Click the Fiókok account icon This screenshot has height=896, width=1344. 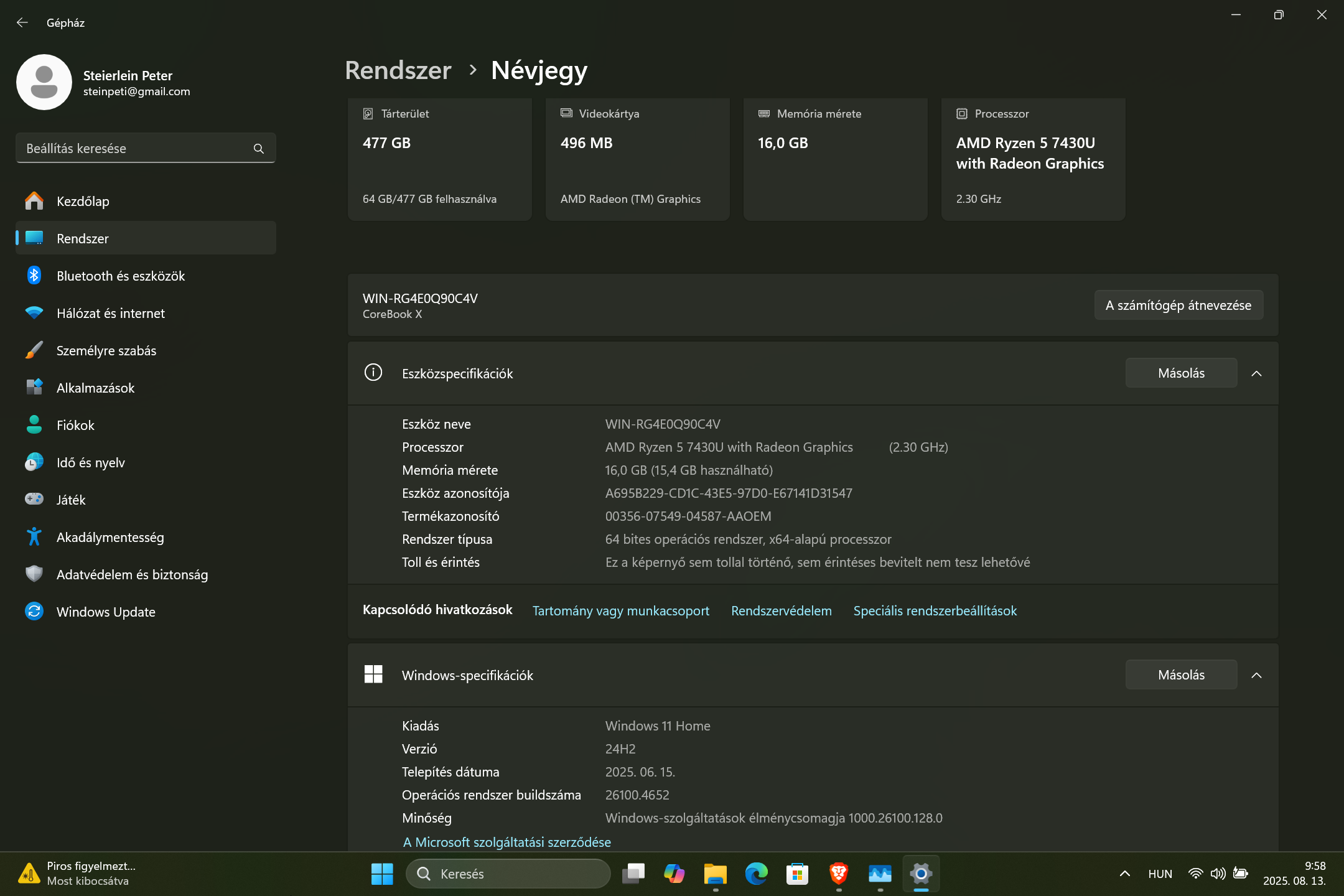coord(34,425)
